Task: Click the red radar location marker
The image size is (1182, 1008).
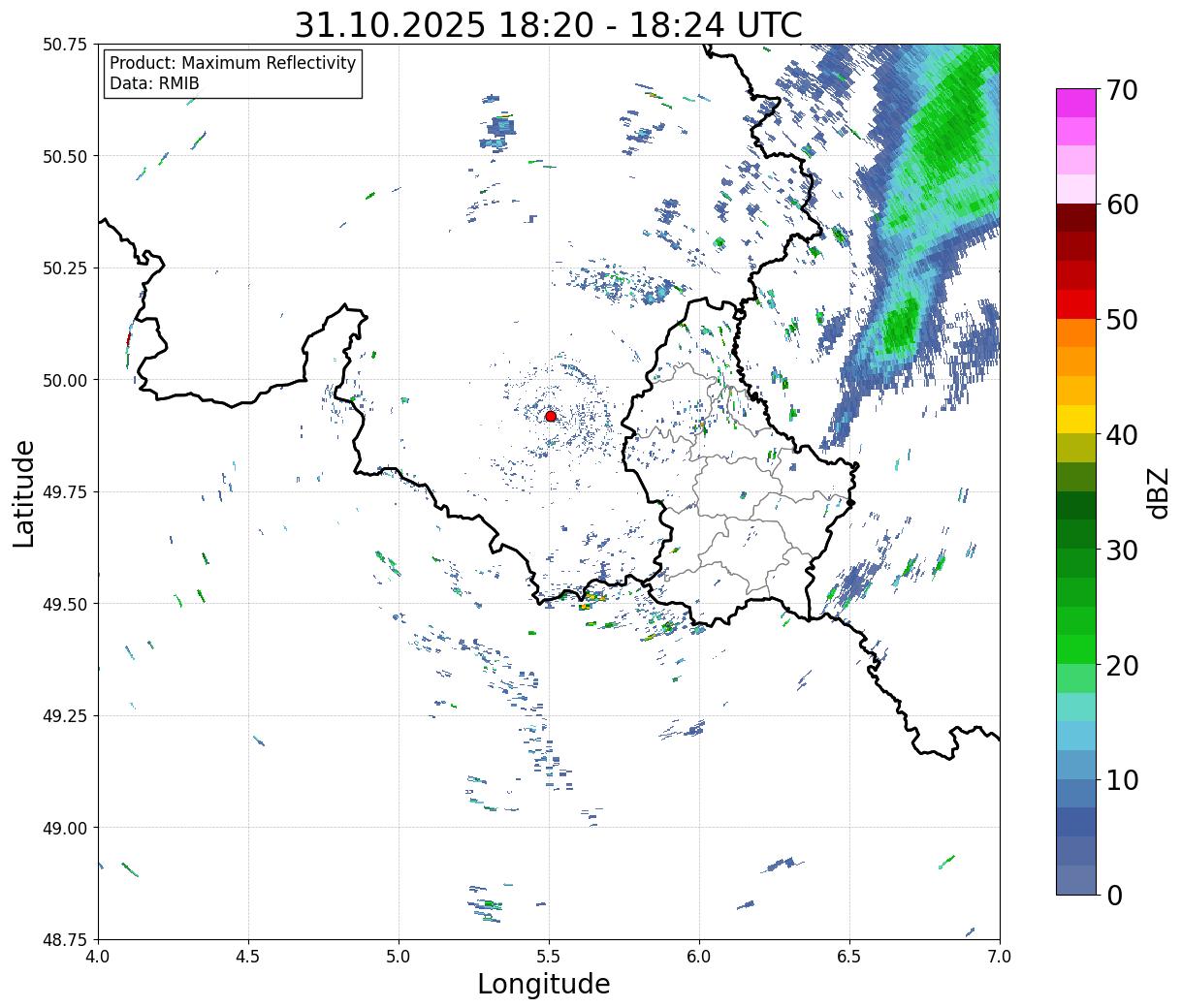Action: point(550,416)
